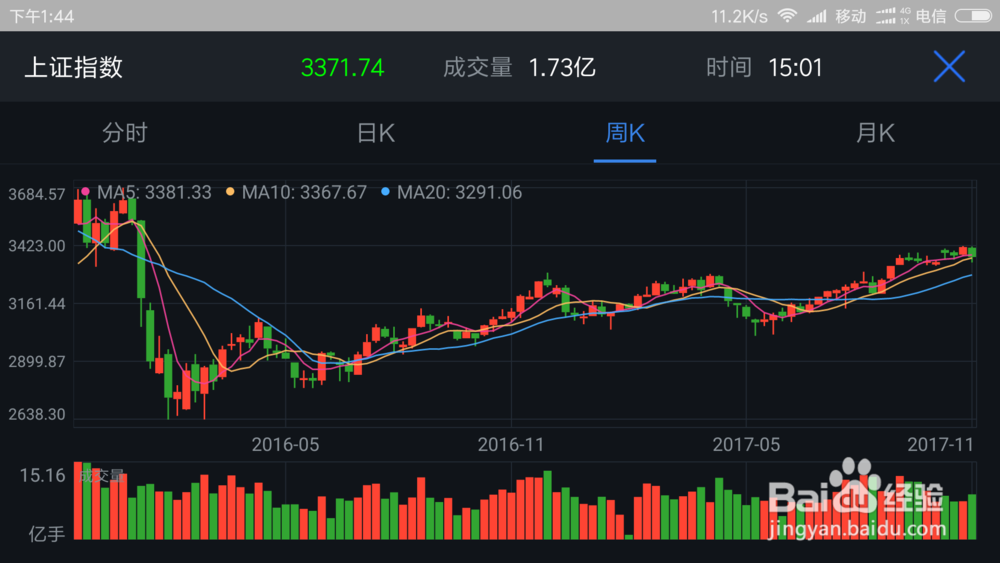Tap the MA20: 3291.06 label
The image size is (1000, 563).
[x=459, y=192]
